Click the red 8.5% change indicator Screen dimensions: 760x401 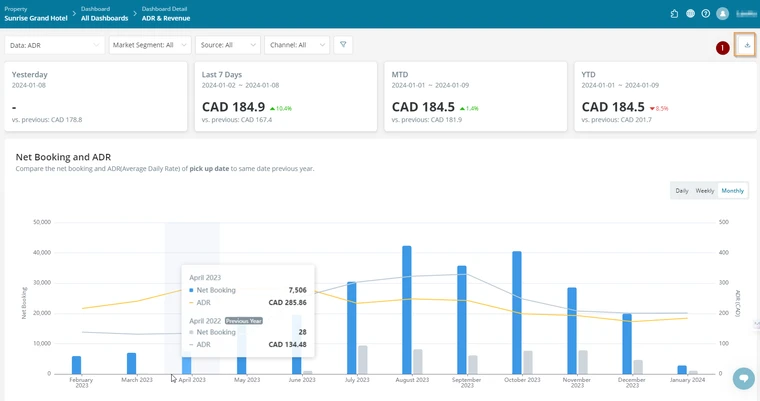tap(659, 109)
